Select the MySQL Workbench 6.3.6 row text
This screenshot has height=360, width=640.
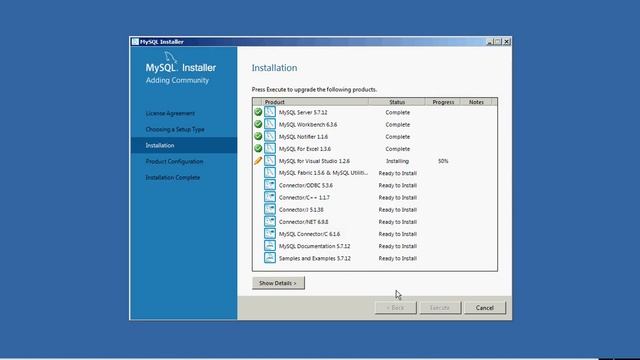coord(308,124)
